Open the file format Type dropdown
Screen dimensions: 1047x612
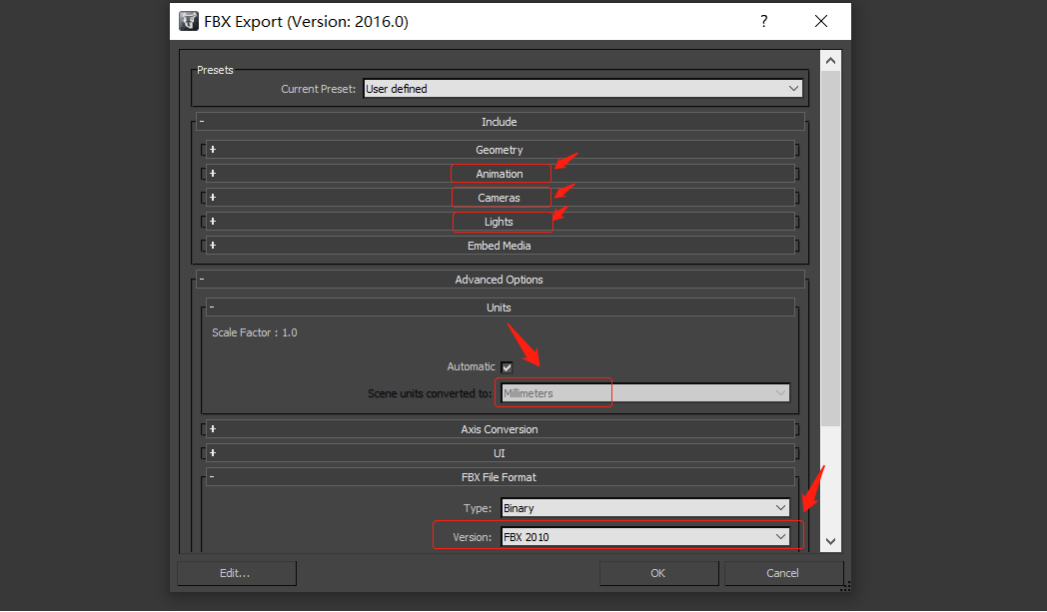click(645, 508)
